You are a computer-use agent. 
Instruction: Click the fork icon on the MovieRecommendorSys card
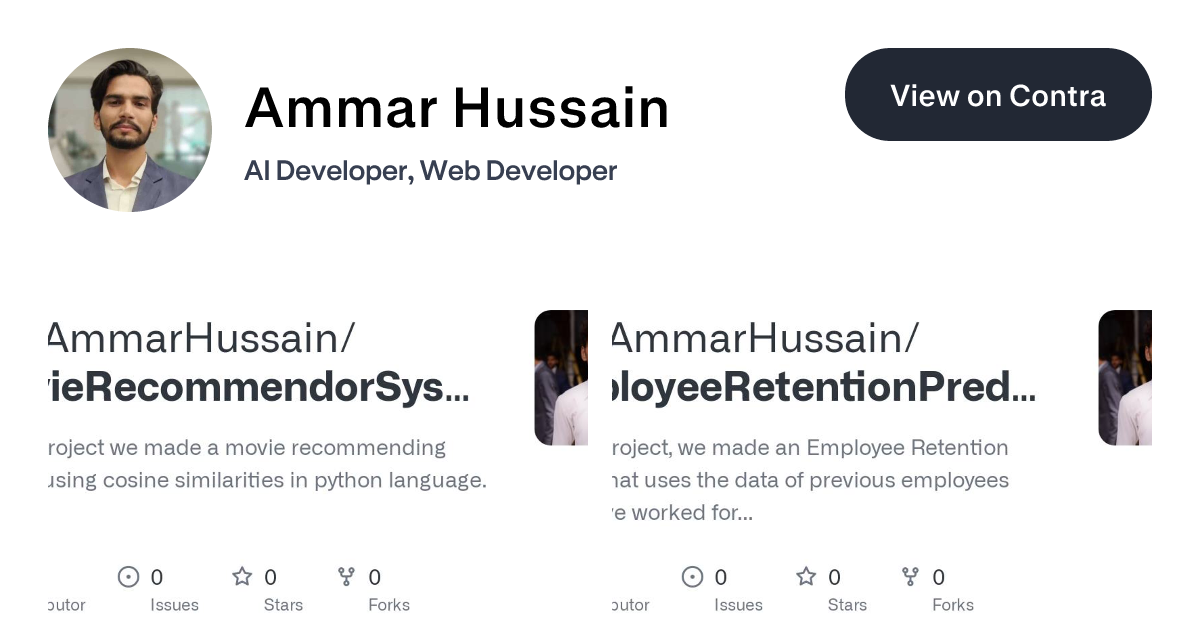[x=346, y=577]
